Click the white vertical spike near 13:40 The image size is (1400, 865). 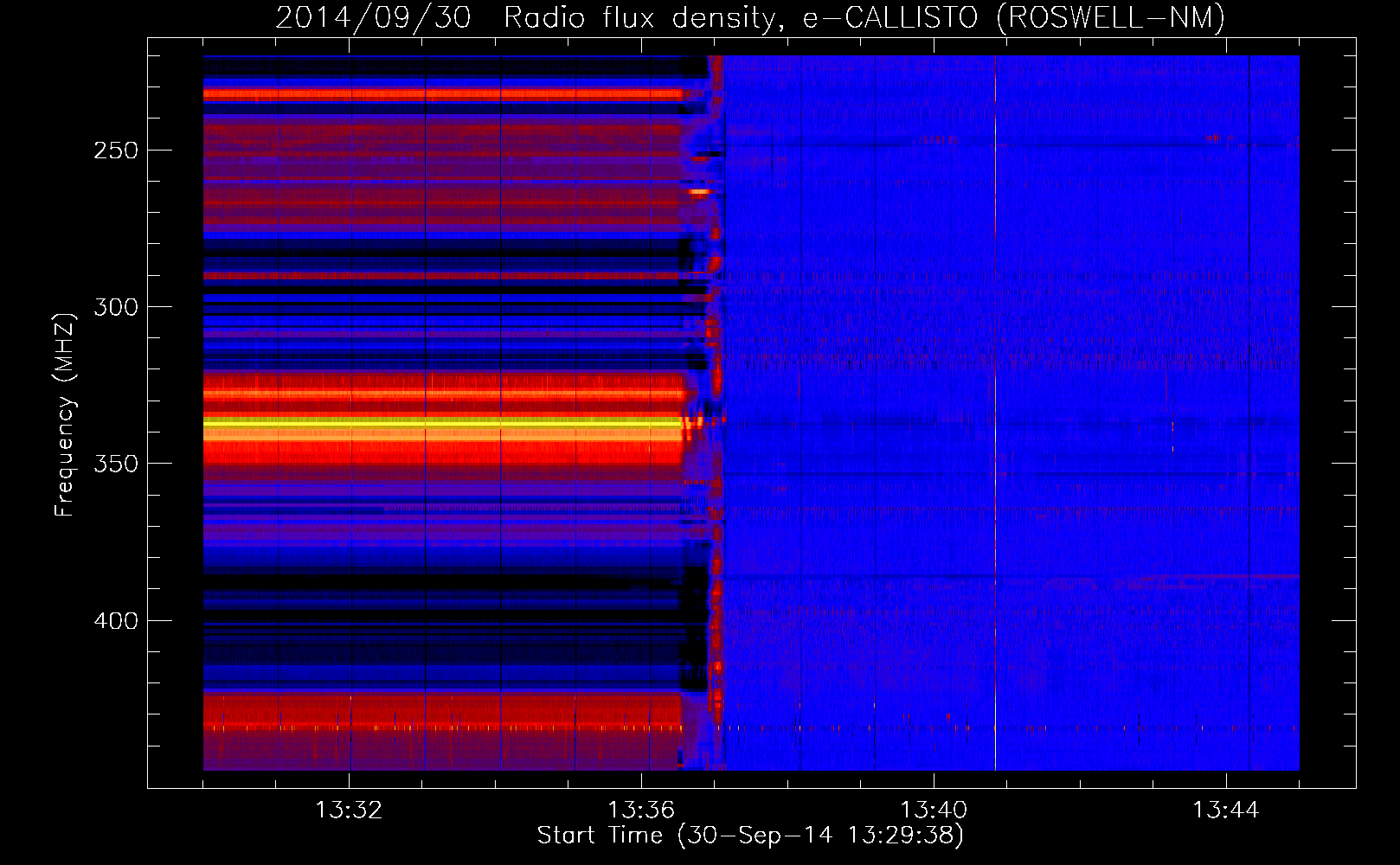995,413
